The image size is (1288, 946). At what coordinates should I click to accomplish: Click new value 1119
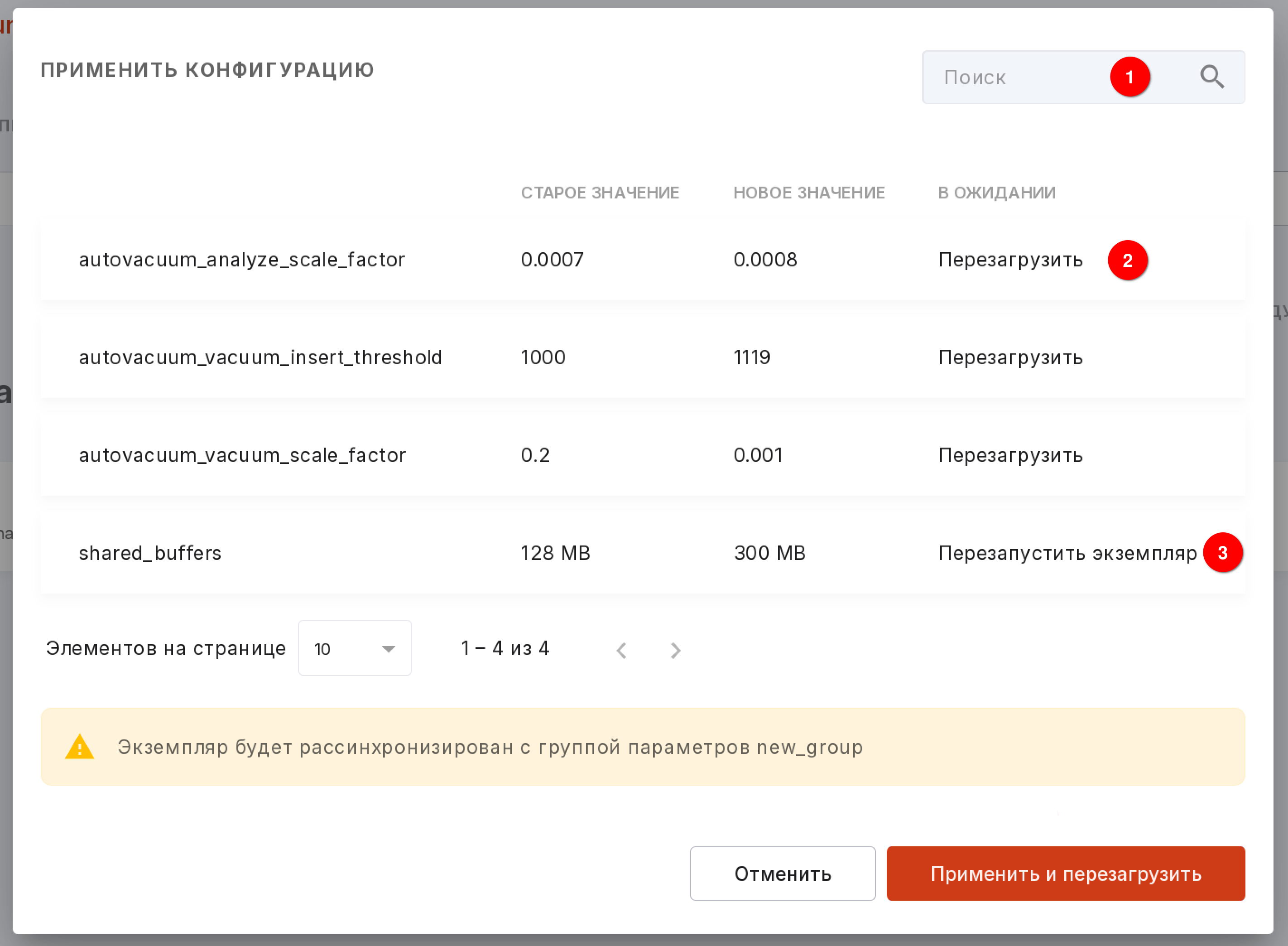click(752, 357)
